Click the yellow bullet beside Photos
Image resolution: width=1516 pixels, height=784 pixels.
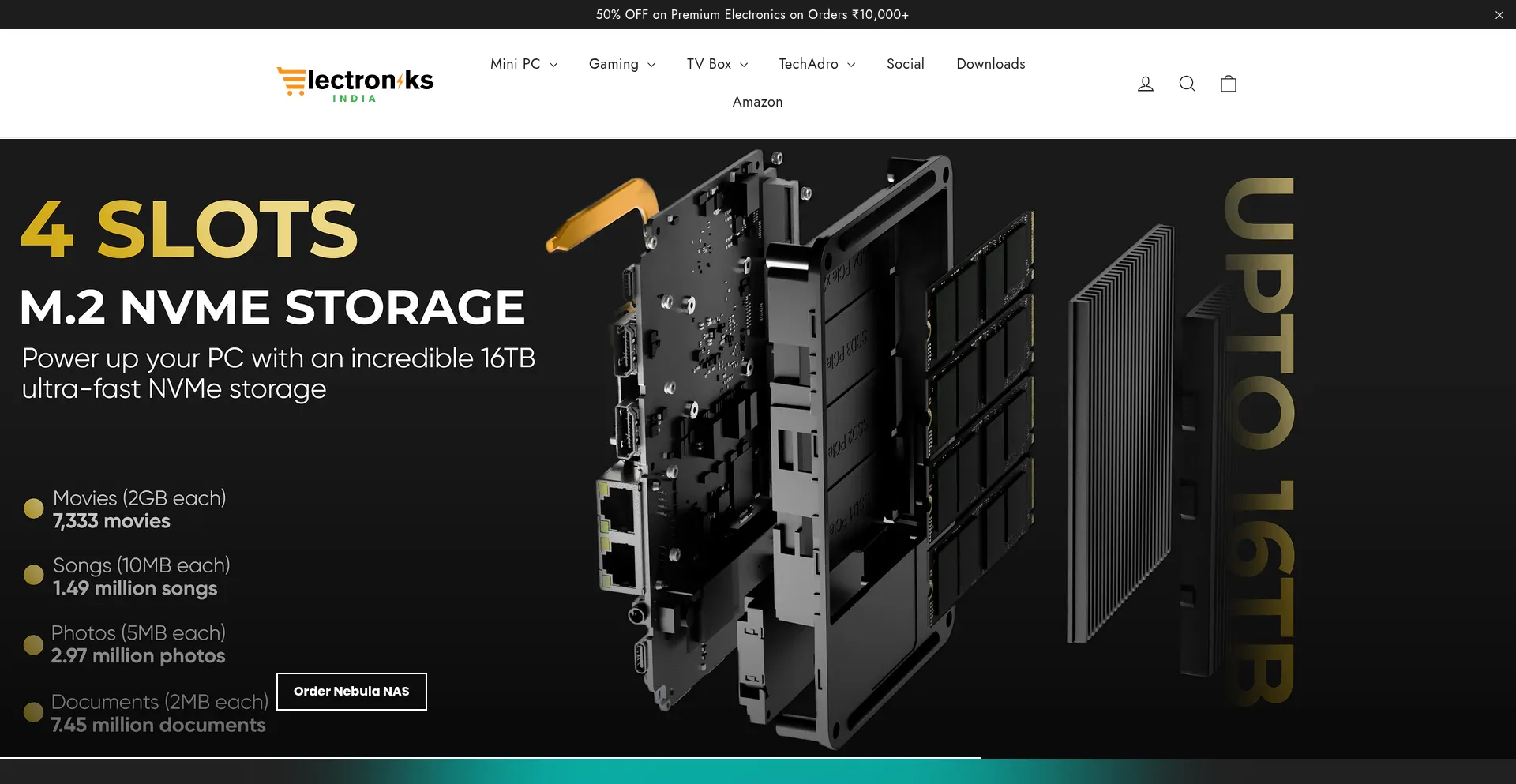[x=33, y=644]
